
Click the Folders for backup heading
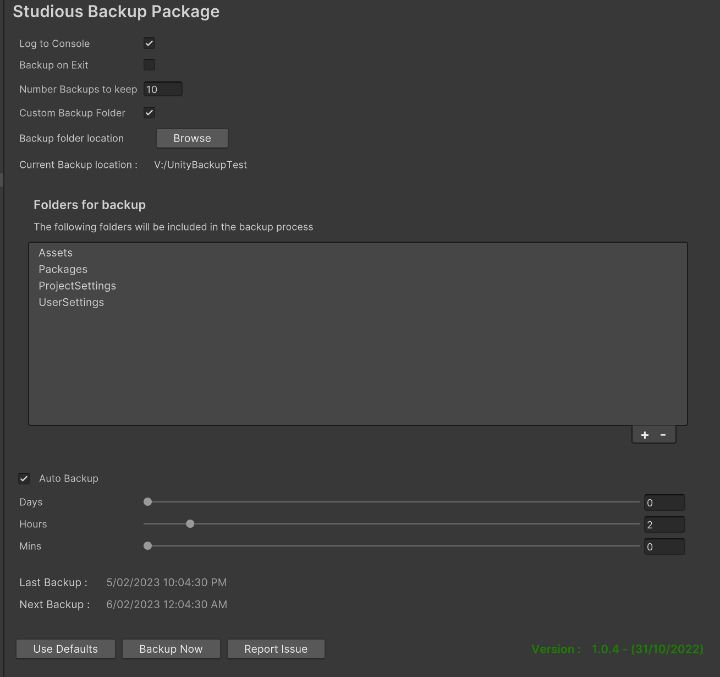90,205
